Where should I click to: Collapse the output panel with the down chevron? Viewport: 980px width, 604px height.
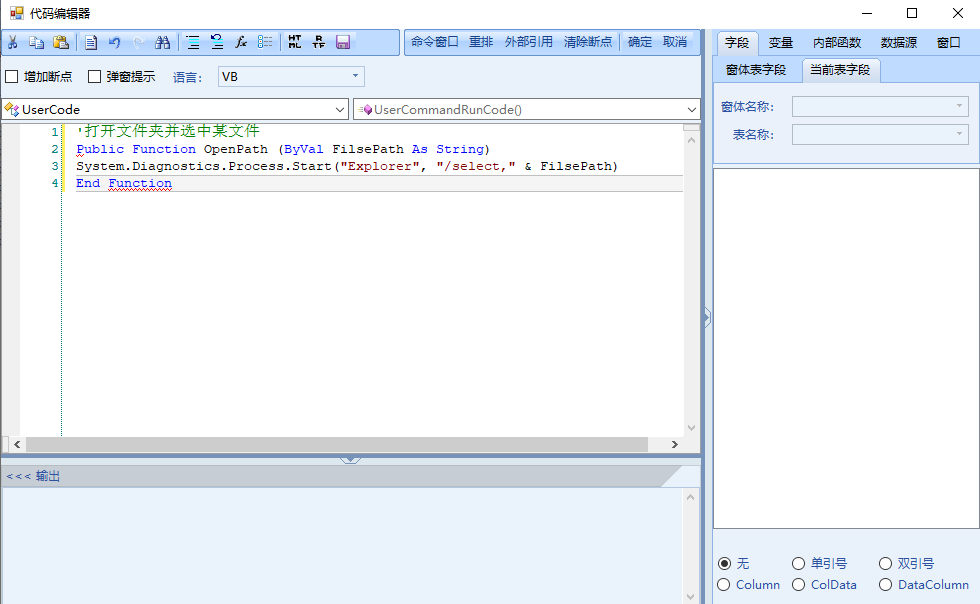pyautogui.click(x=350, y=460)
